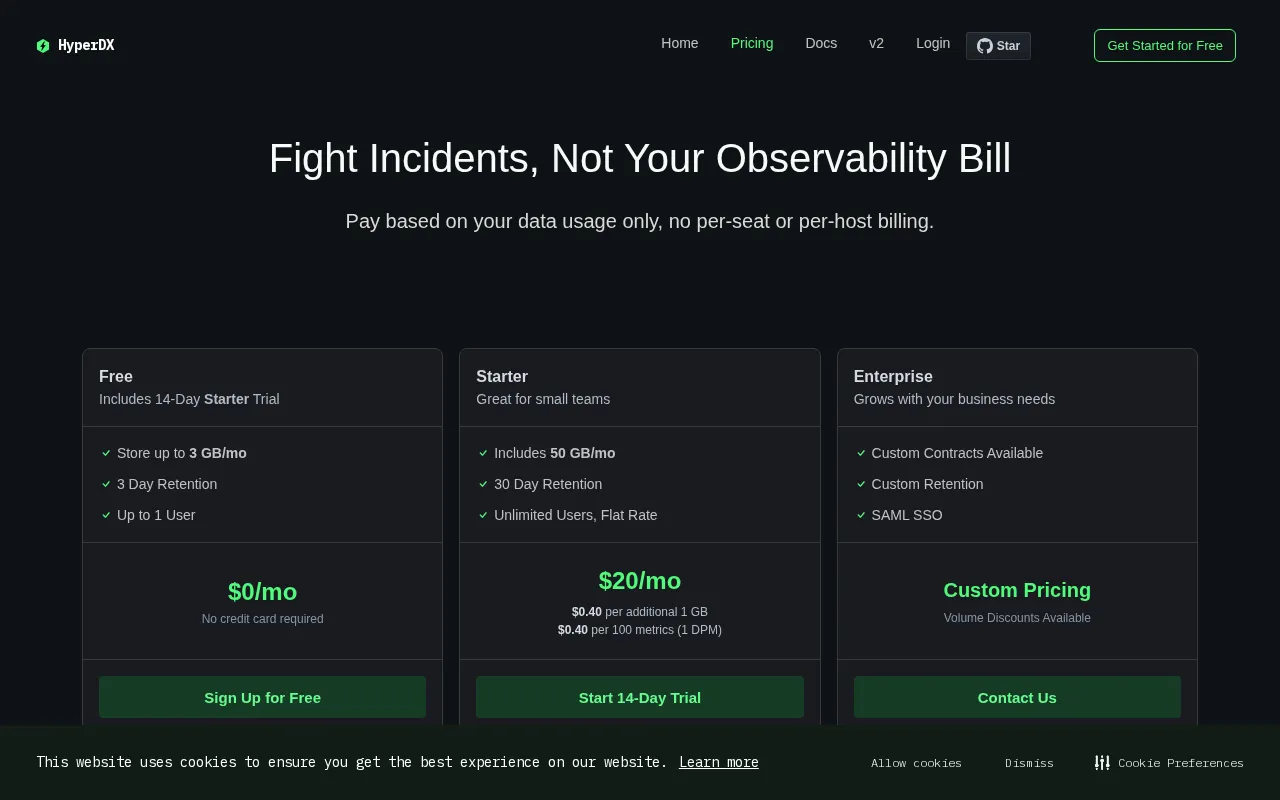The height and width of the screenshot is (800, 1280).
Task: Click the 'Includes 50 GB/mo' feature text
Action: [x=555, y=453]
